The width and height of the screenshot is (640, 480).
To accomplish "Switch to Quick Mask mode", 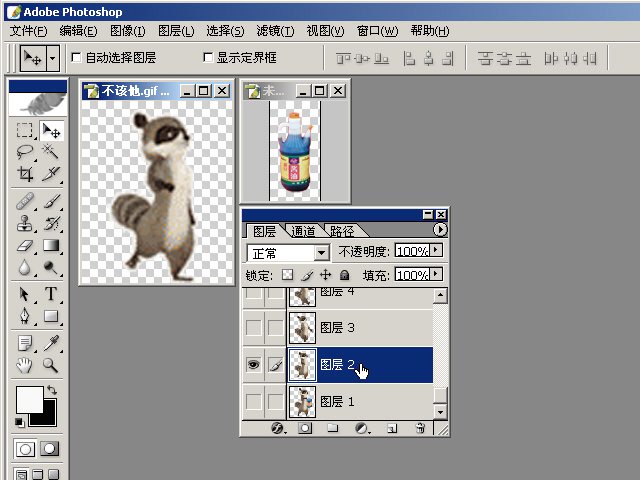I will [50, 449].
